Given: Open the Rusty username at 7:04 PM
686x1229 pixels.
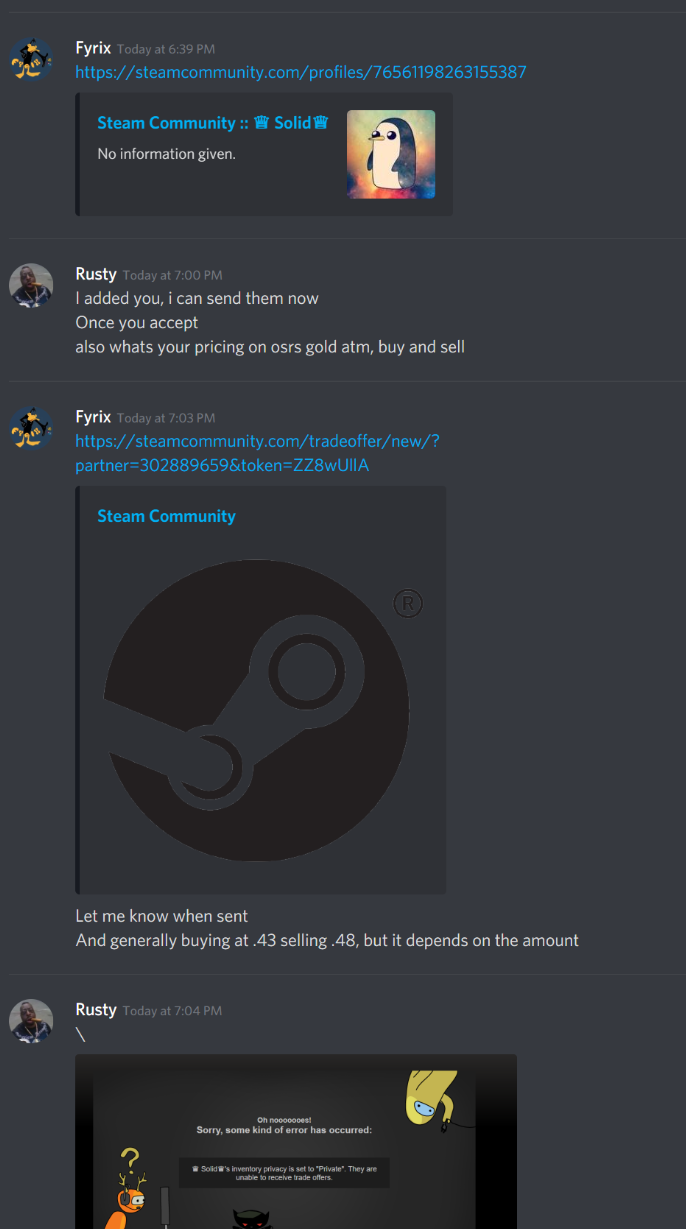Looking at the screenshot, I should point(96,1010).
